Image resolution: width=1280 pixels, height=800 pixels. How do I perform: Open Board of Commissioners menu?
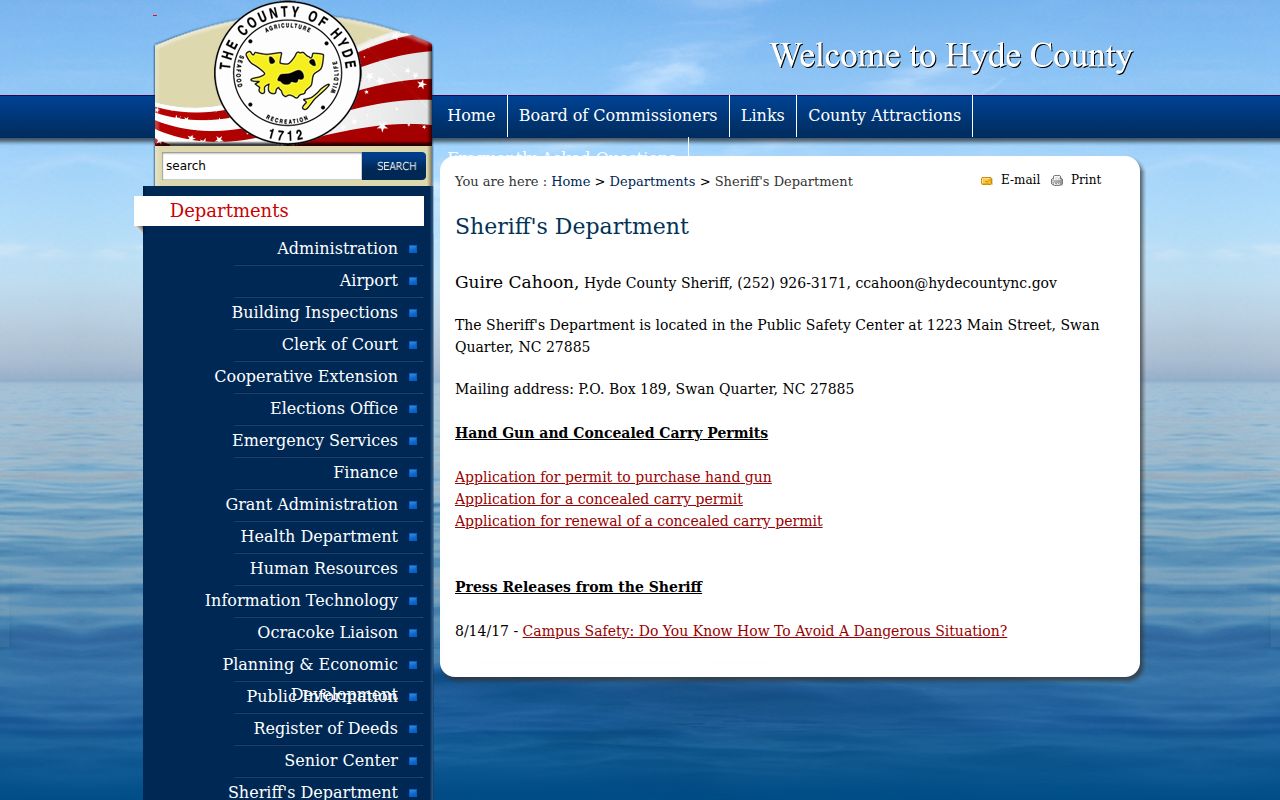point(618,115)
